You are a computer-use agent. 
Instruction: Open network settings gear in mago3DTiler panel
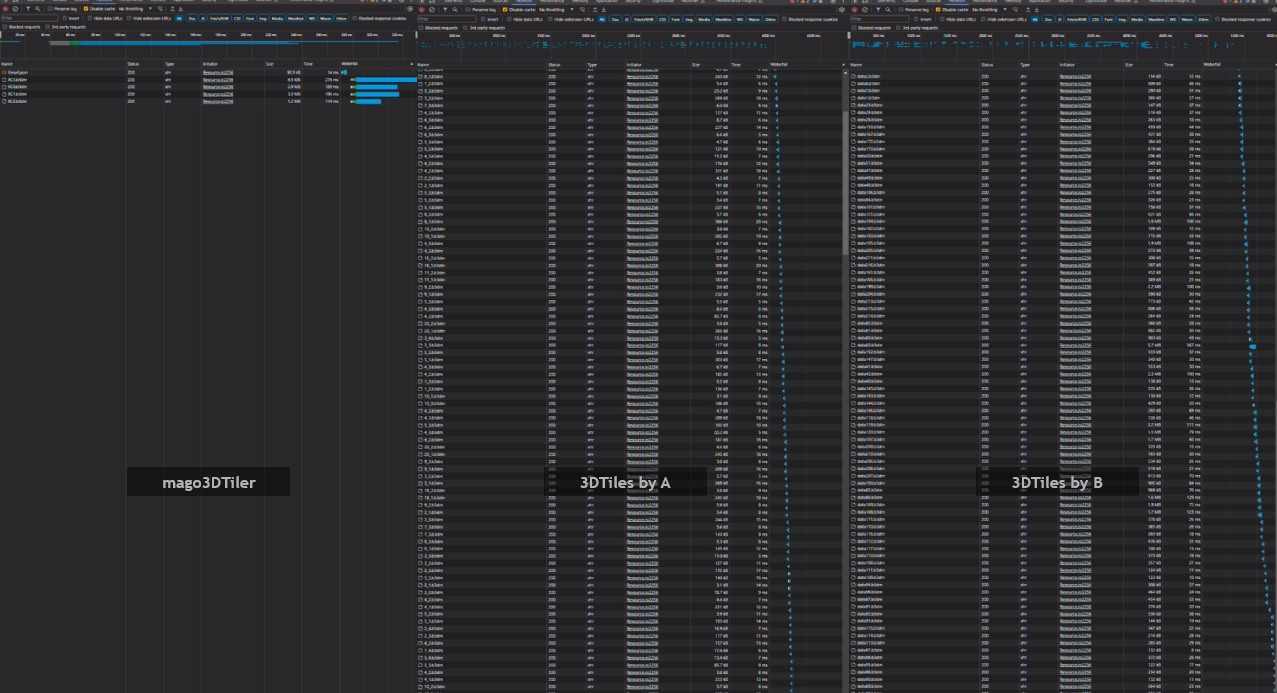tap(410, 9)
